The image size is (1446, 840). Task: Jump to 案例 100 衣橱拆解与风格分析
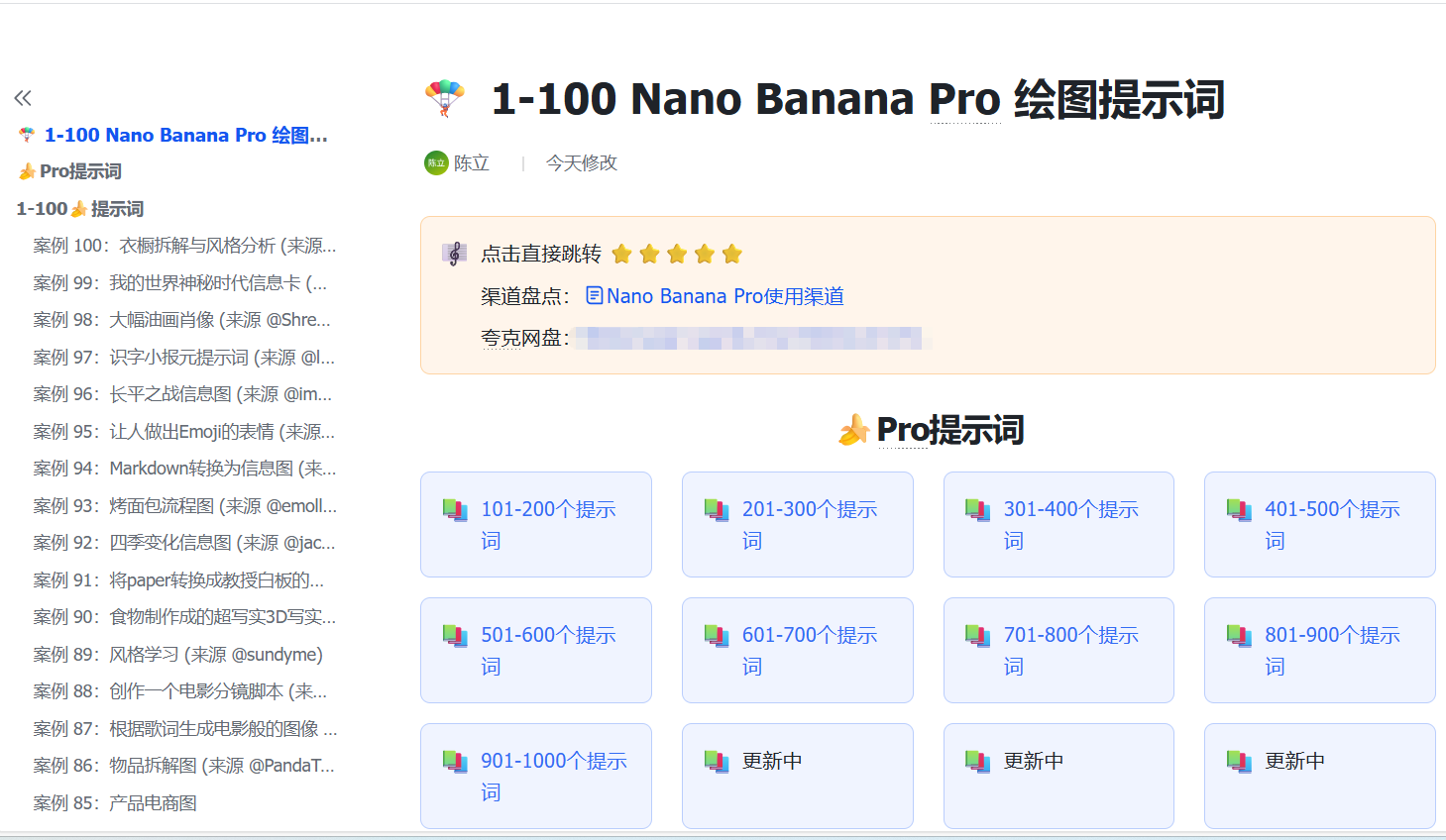(x=184, y=246)
